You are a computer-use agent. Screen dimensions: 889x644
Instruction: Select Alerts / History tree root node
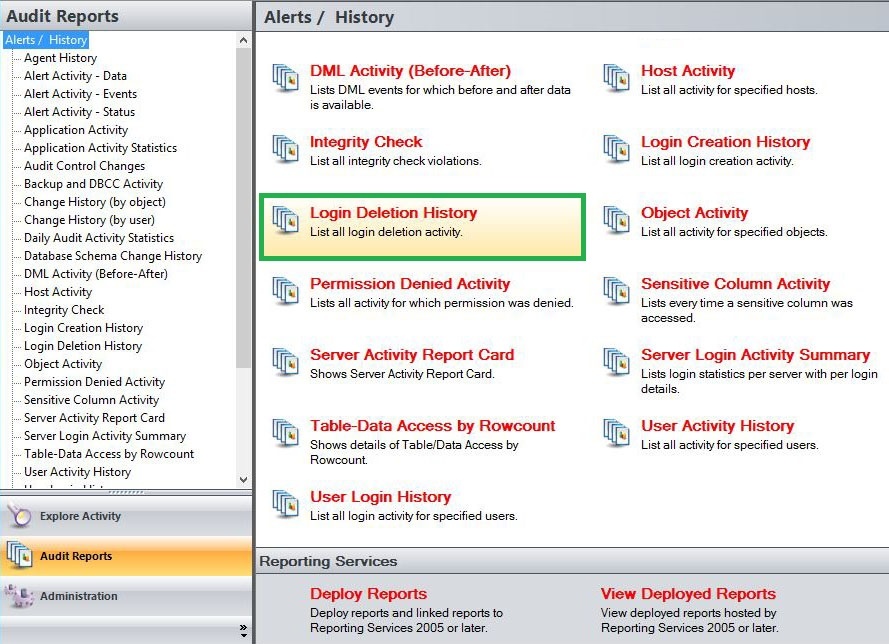pyautogui.click(x=46, y=40)
